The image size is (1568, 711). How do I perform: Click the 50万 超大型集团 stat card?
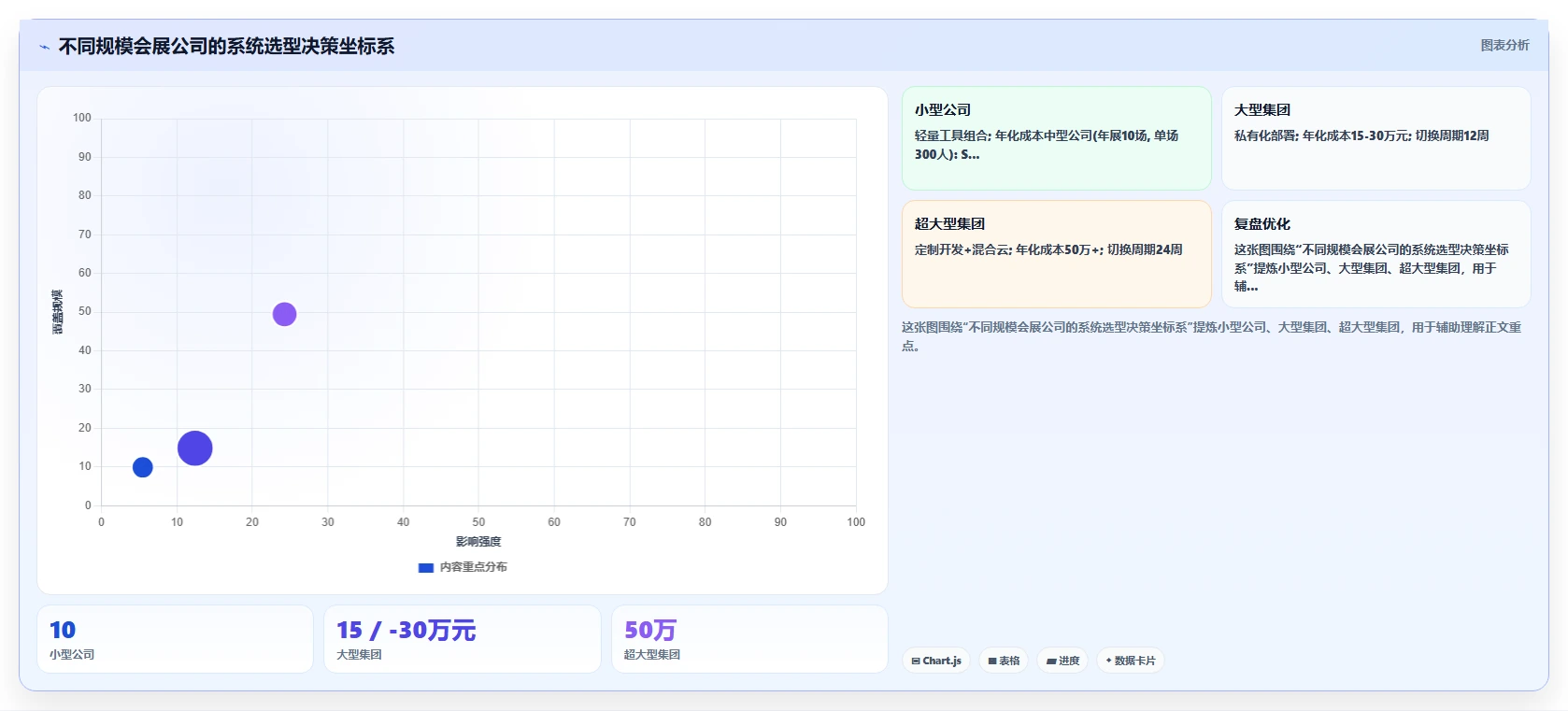pos(749,639)
